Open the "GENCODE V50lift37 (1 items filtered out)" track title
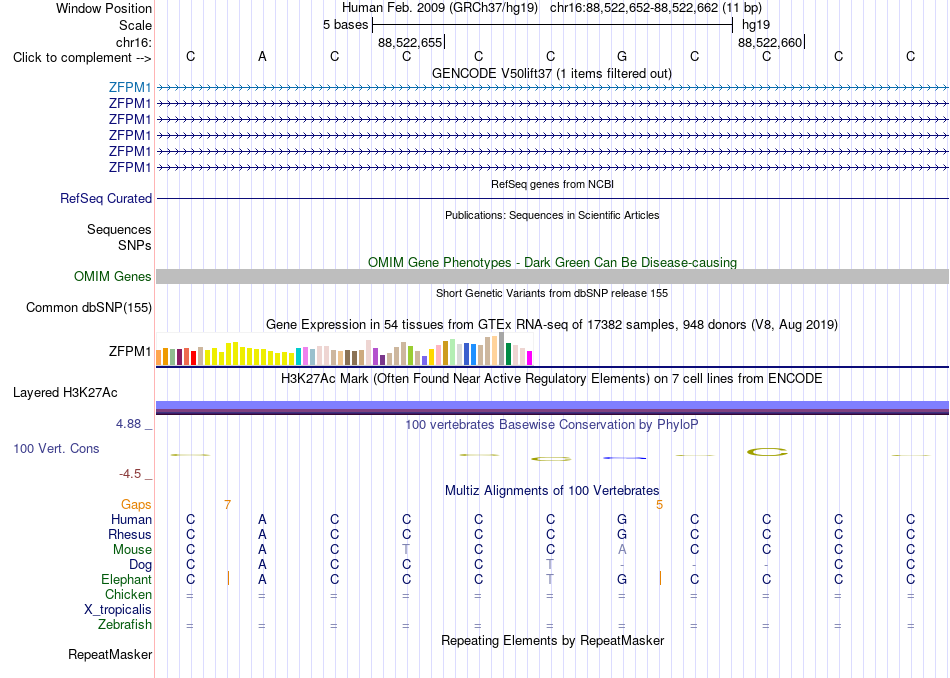Screen dimensions: 950x678 pos(552,73)
